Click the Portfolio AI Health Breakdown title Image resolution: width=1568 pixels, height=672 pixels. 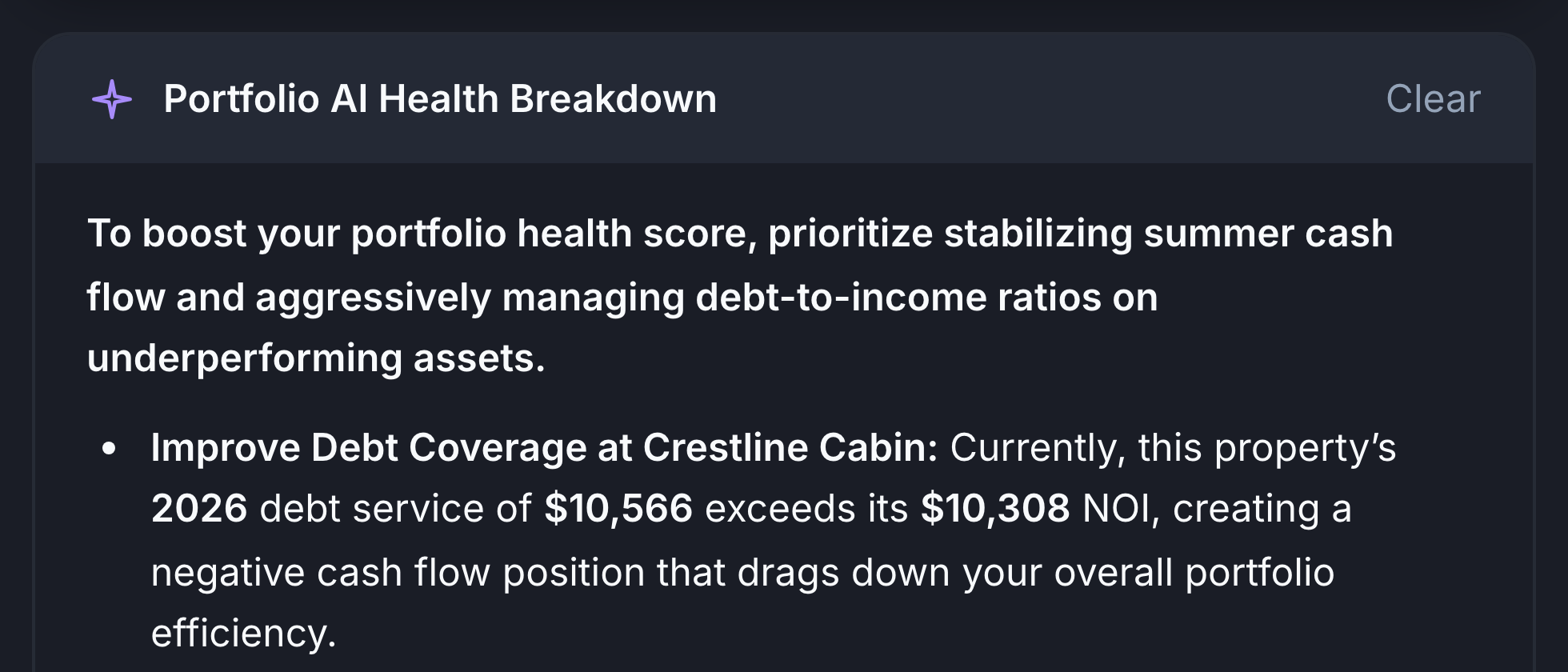pyautogui.click(x=440, y=99)
